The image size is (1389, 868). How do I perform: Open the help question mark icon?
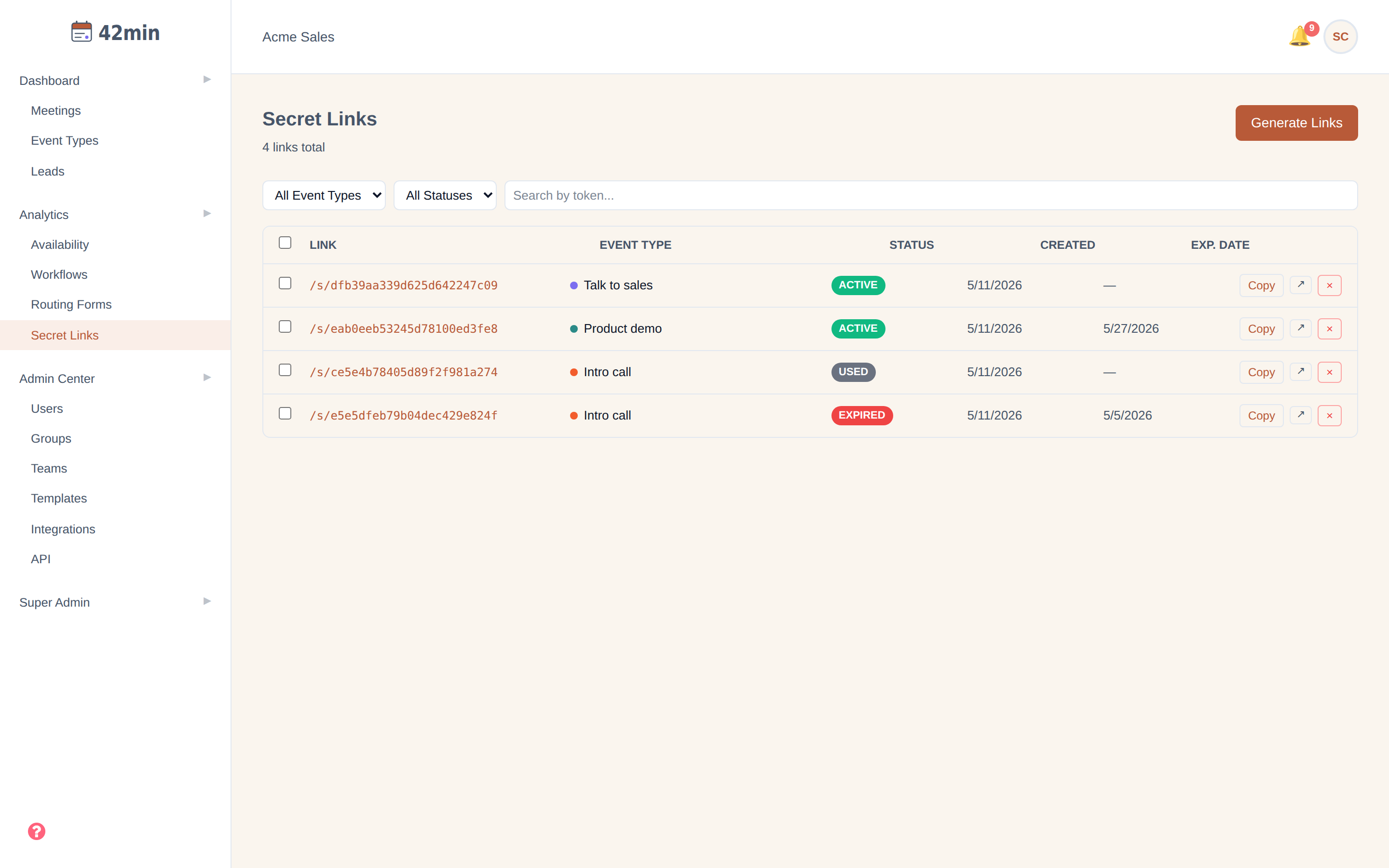pos(37,831)
